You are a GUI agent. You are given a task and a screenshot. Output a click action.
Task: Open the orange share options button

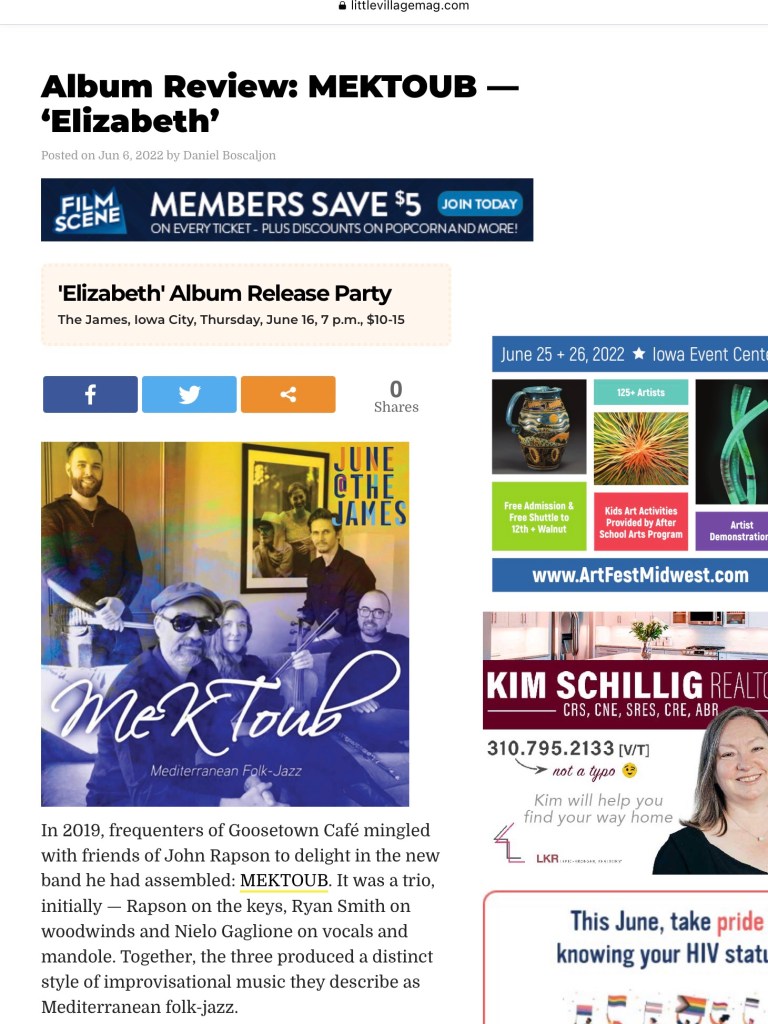pyautogui.click(x=288, y=394)
